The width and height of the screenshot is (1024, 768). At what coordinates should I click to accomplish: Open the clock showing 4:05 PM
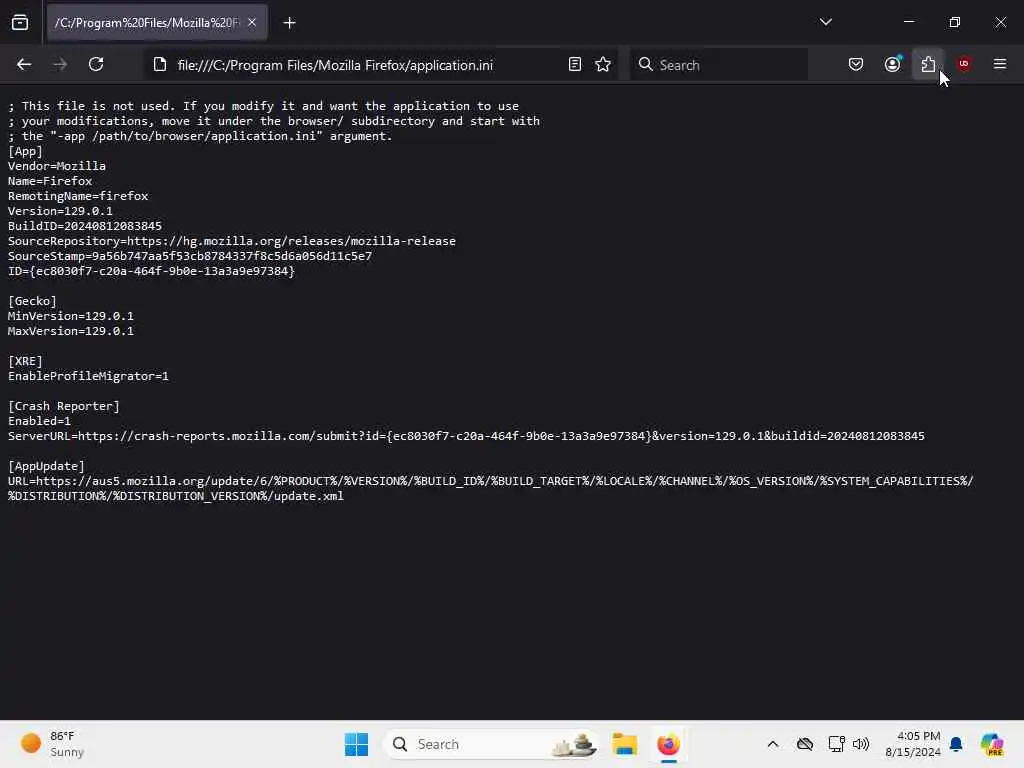[912, 744]
